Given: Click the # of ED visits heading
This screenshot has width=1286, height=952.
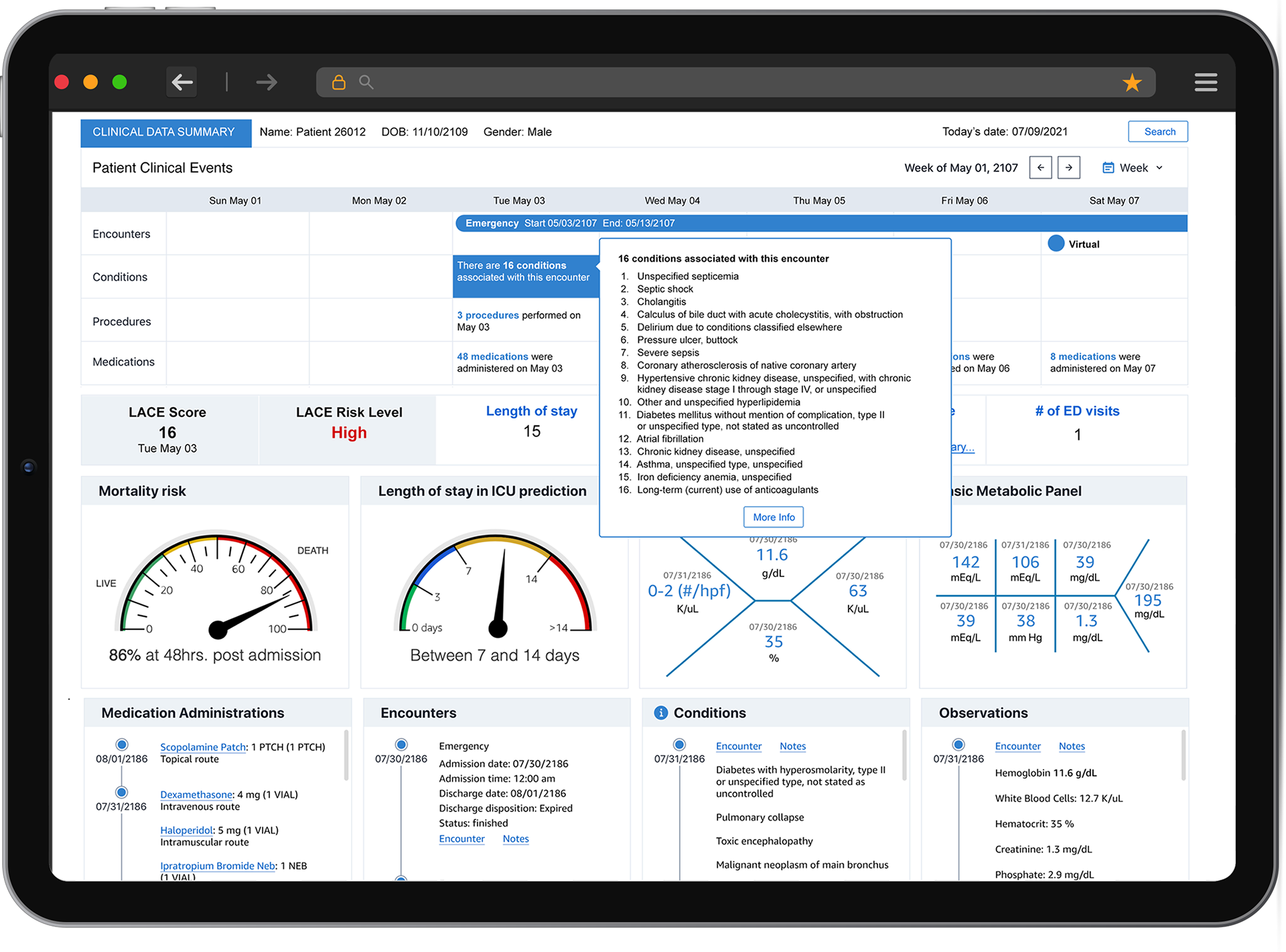Looking at the screenshot, I should point(1077,411).
